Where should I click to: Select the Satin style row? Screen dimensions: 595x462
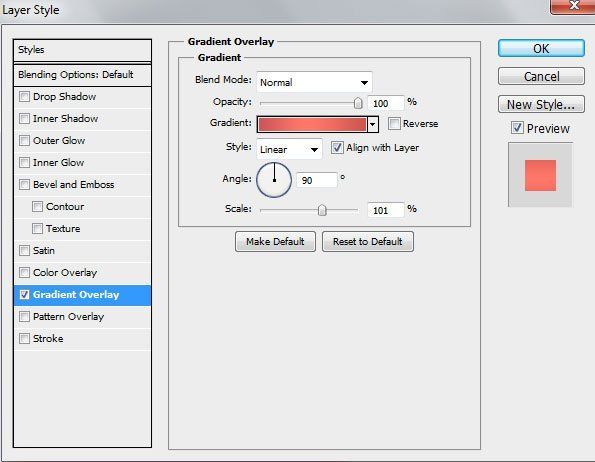click(x=82, y=251)
